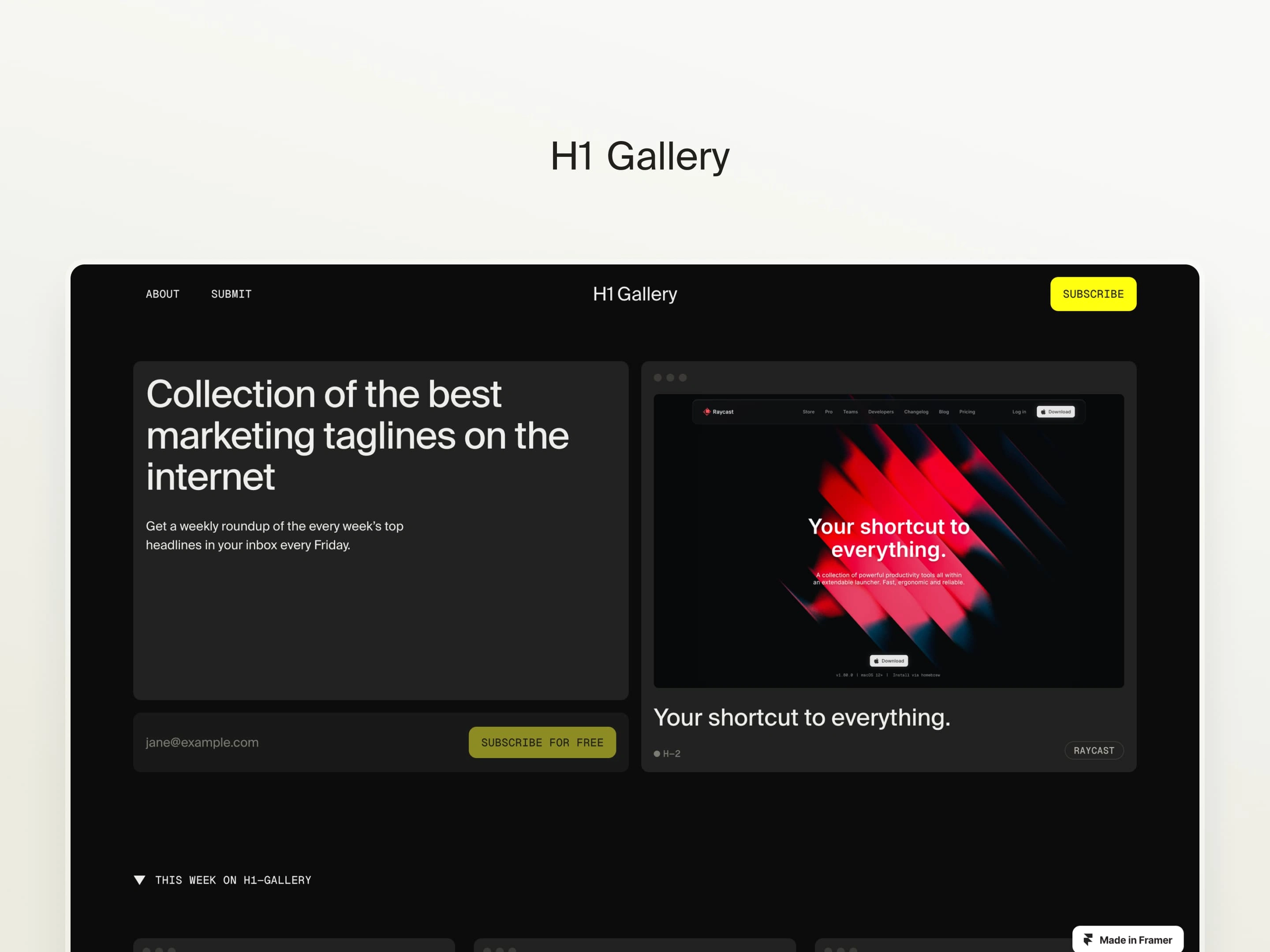Click the Made in Framer badge

pyautogui.click(x=1128, y=939)
